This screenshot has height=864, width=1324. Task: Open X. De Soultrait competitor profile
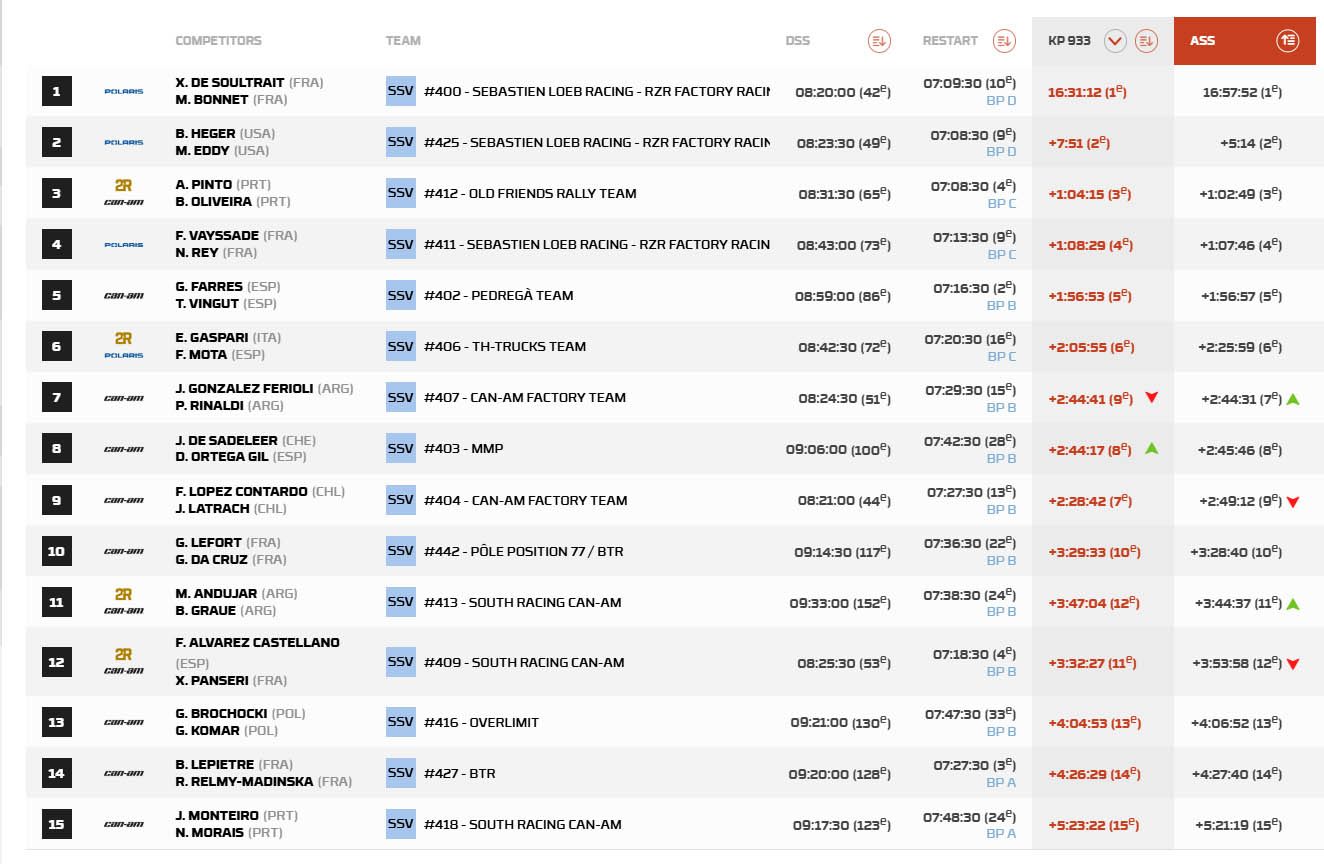229,83
